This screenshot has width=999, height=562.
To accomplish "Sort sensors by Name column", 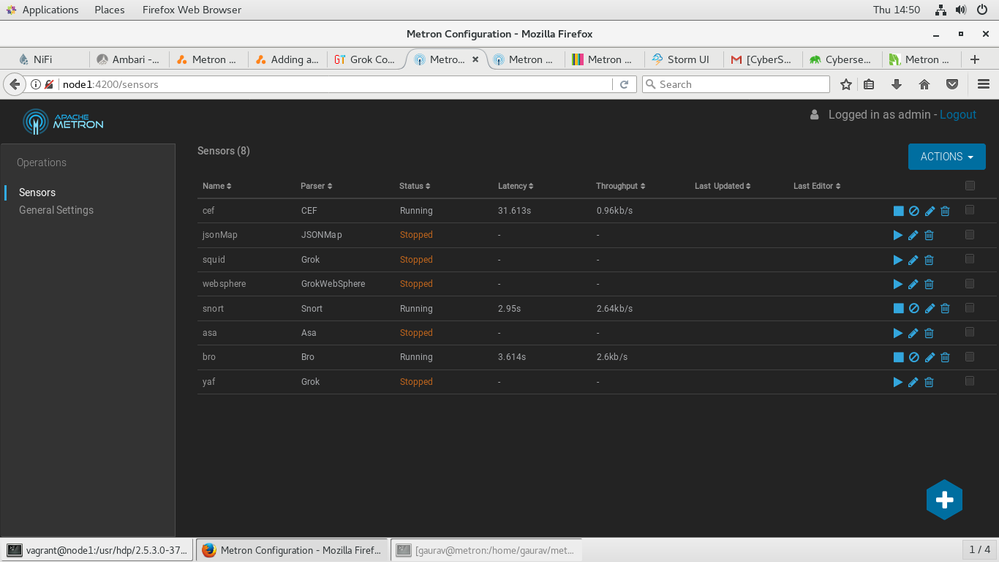I will coord(217,186).
